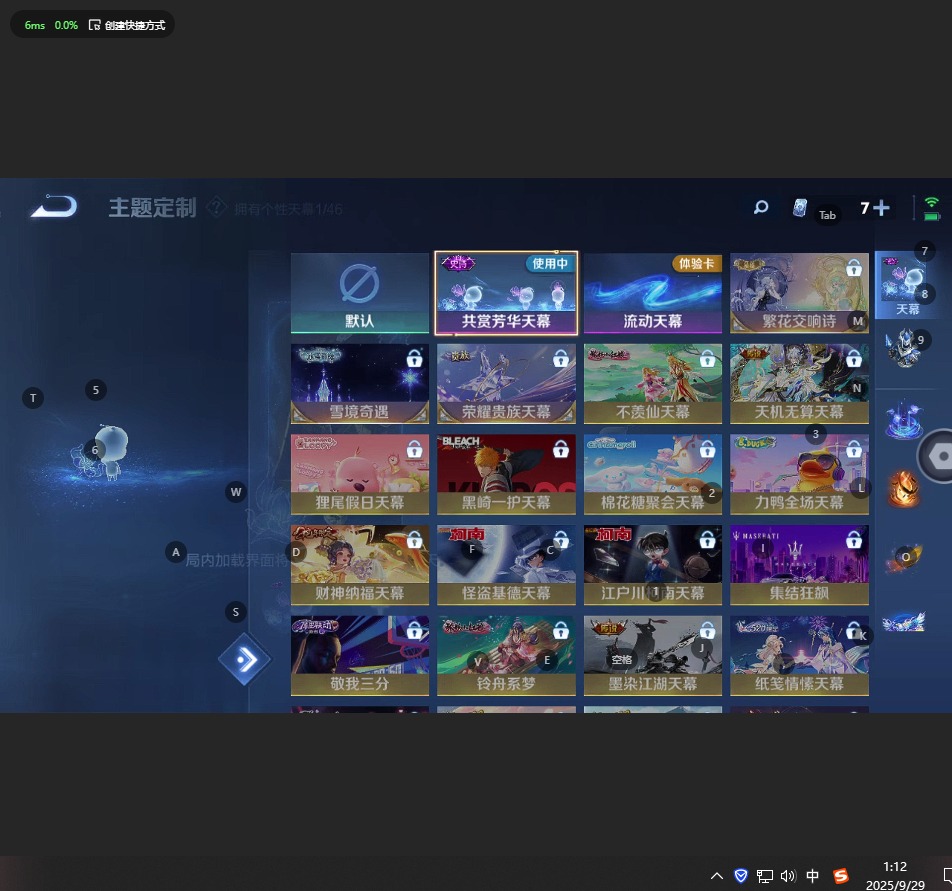The image size is (952, 891).
Task: Open the search magnifier icon
Action: click(761, 208)
